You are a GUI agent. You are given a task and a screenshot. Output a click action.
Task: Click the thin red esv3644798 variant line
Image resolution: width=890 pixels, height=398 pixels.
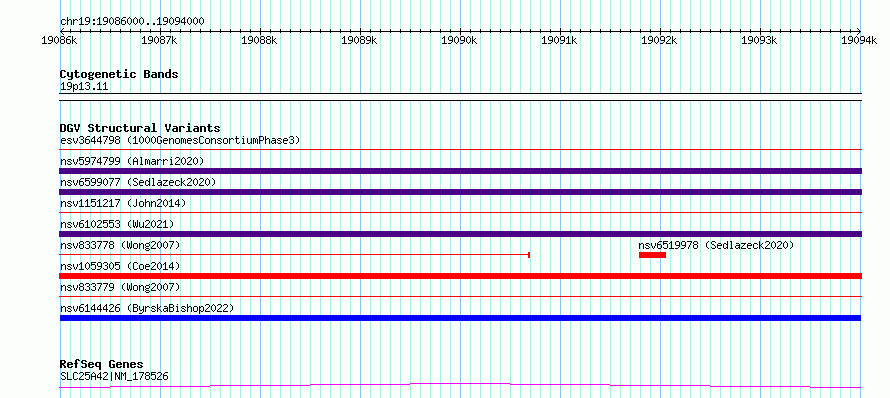(x=460, y=150)
